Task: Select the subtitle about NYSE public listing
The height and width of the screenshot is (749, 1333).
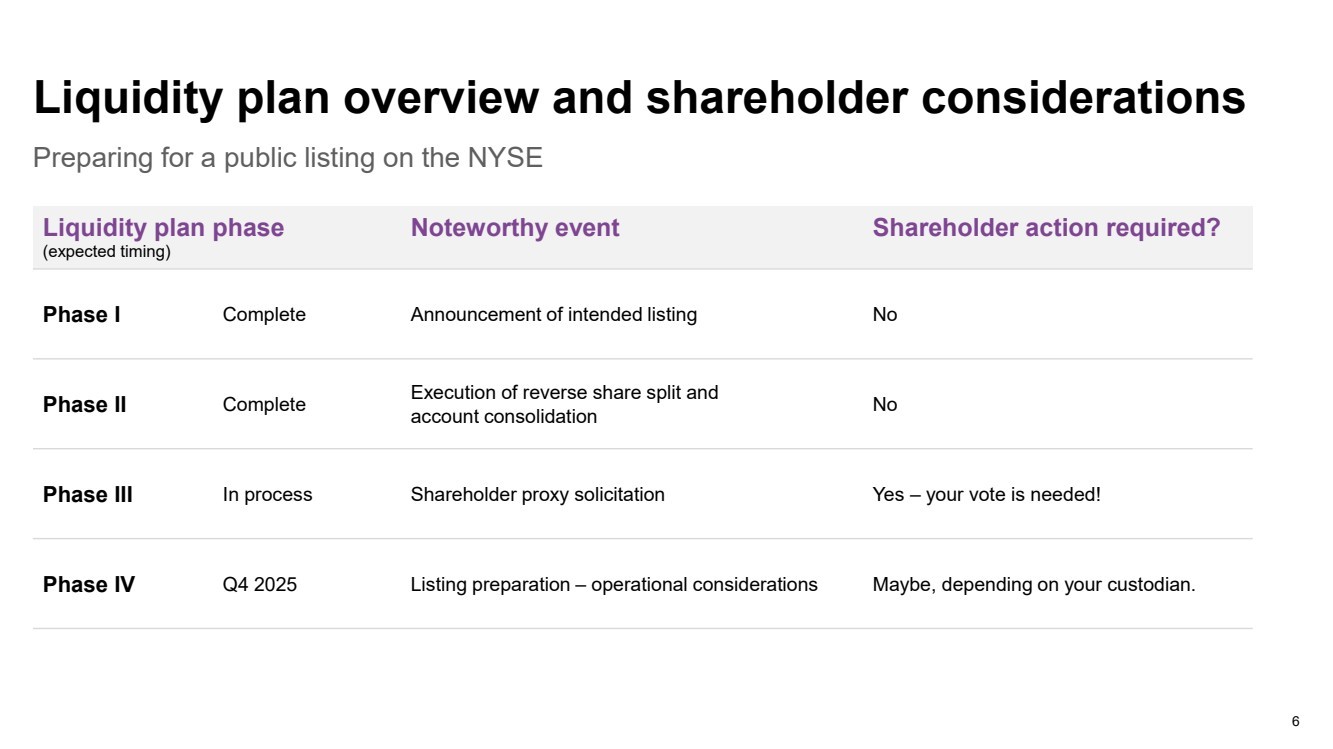Action: pyautogui.click(x=288, y=158)
